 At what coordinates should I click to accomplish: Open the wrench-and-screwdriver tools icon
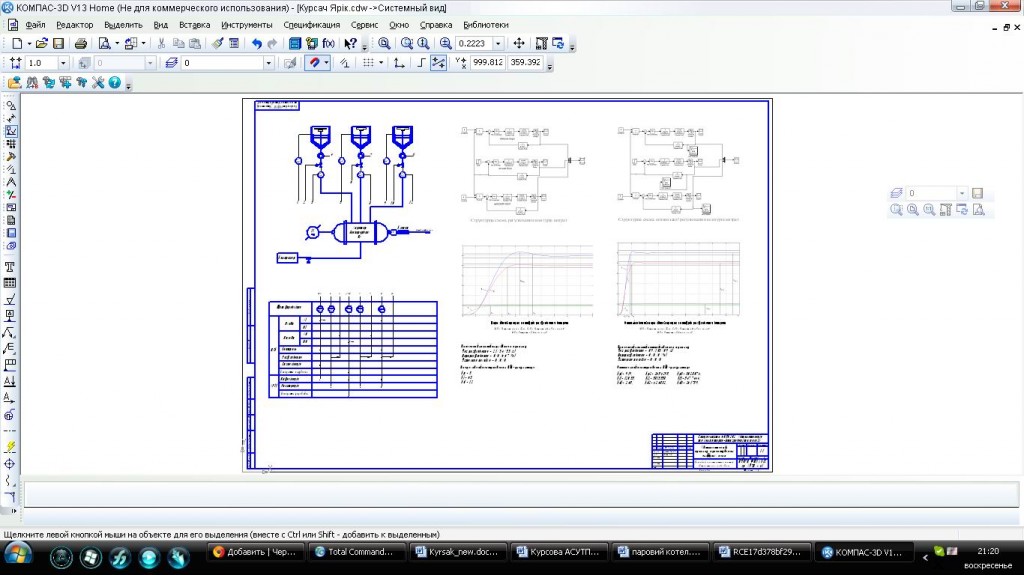(98, 82)
